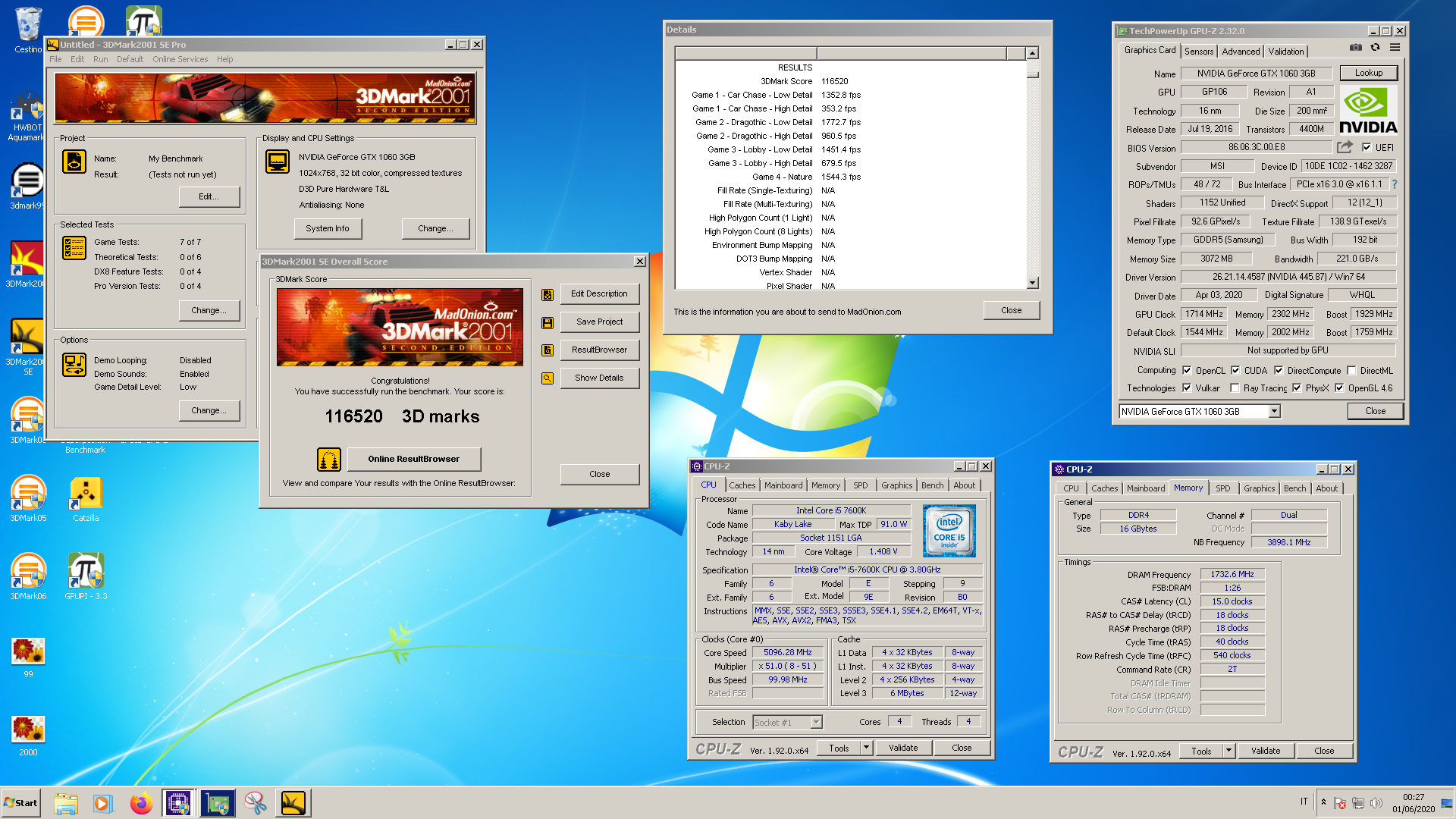Click the Save Project floppy icon
Image resolution: width=1456 pixels, height=819 pixels.
(x=547, y=323)
